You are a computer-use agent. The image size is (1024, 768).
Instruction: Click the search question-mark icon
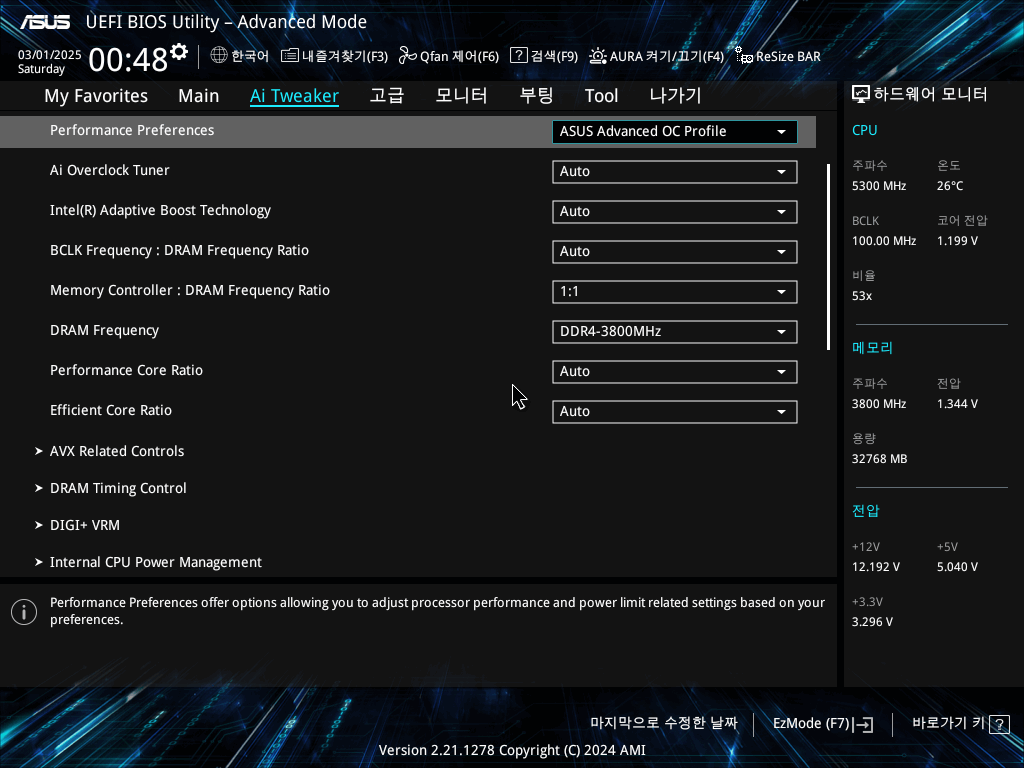[519, 55]
